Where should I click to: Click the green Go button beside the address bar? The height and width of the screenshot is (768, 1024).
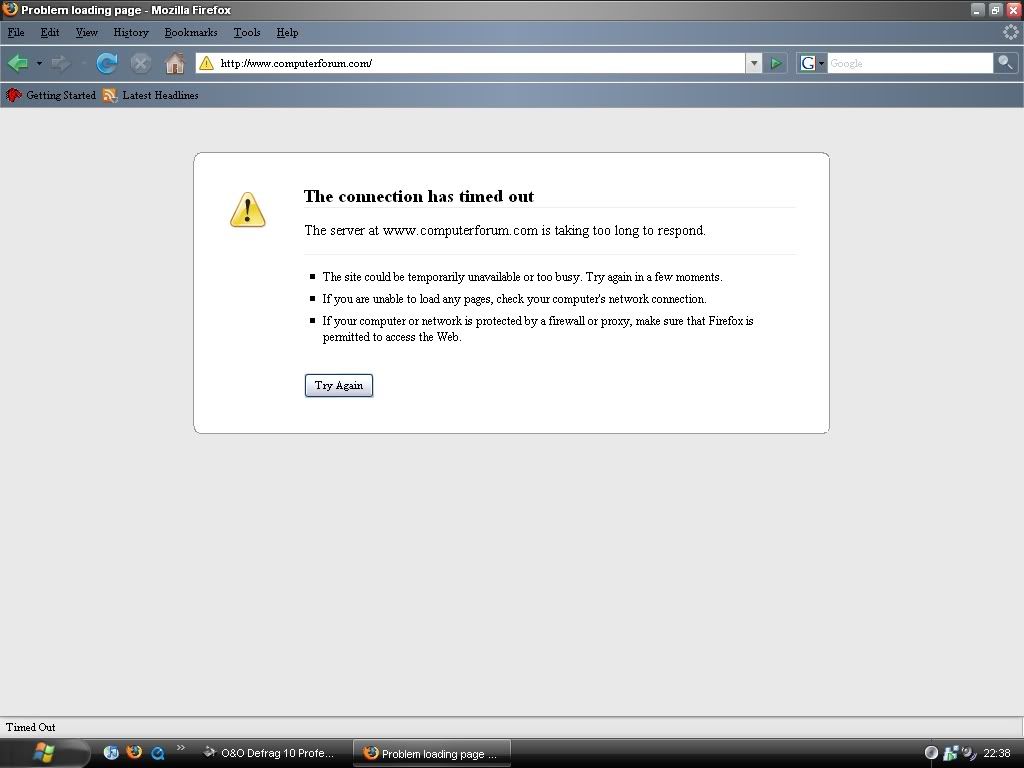[x=776, y=63]
